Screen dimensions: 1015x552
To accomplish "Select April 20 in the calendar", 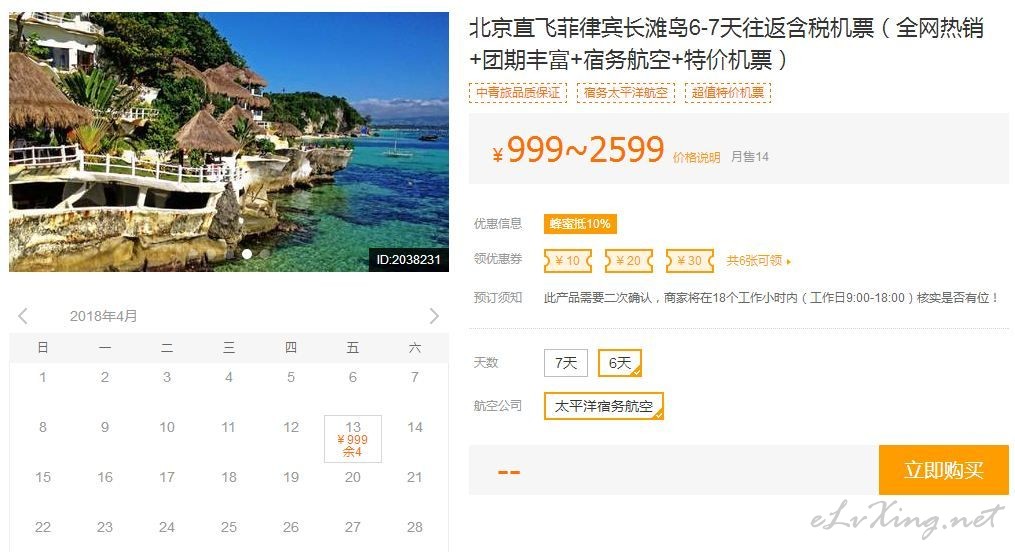I will click(x=353, y=478).
